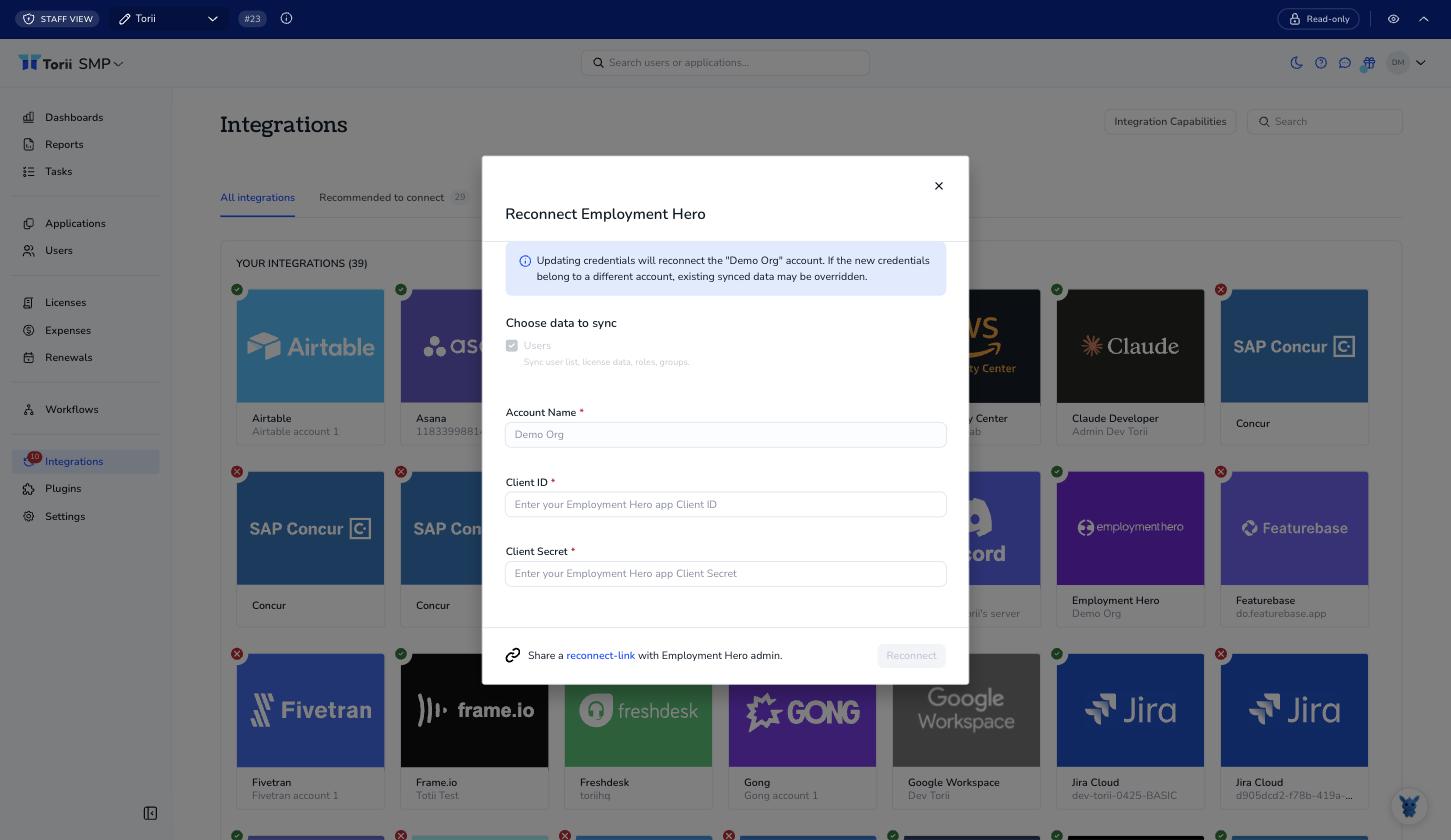This screenshot has width=1451, height=840.
Task: Open Renewals in the sidebar
Action: pyautogui.click(x=85, y=358)
